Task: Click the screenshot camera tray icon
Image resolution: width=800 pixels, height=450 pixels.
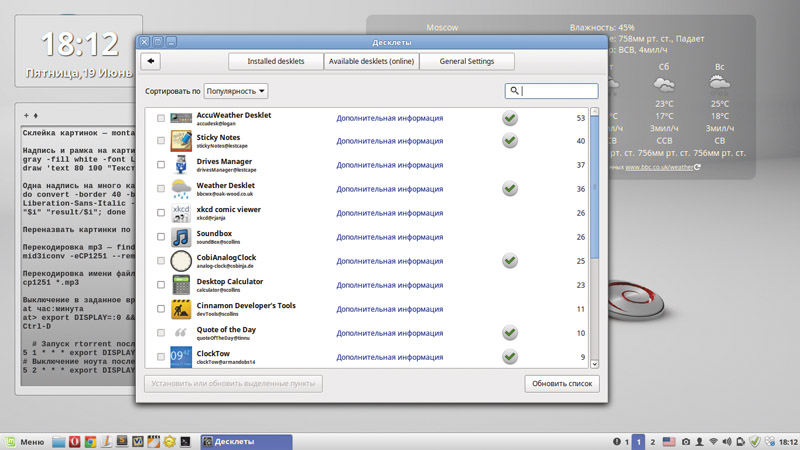Action: pos(686,441)
